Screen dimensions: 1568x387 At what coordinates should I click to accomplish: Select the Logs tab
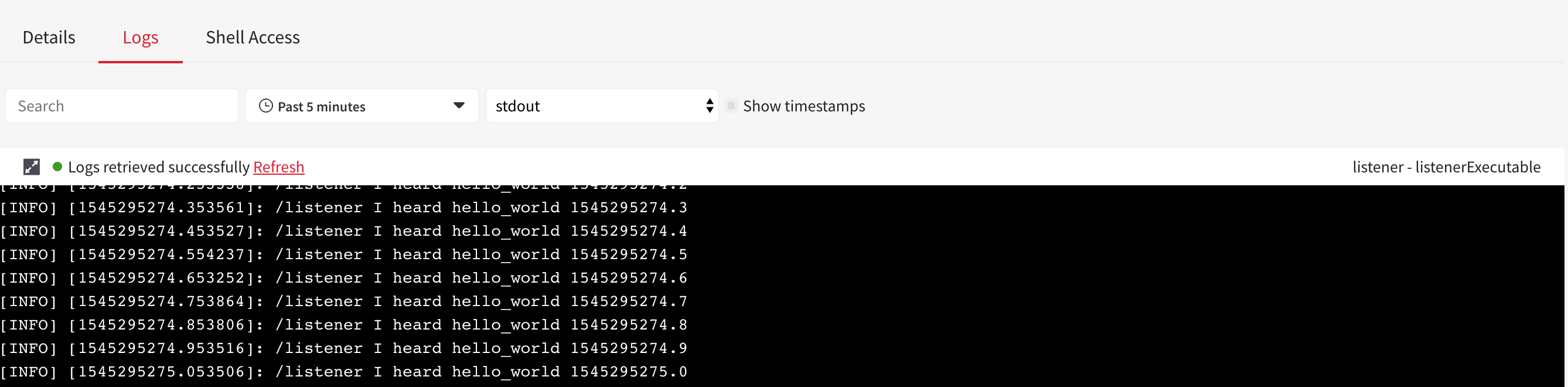click(x=141, y=37)
